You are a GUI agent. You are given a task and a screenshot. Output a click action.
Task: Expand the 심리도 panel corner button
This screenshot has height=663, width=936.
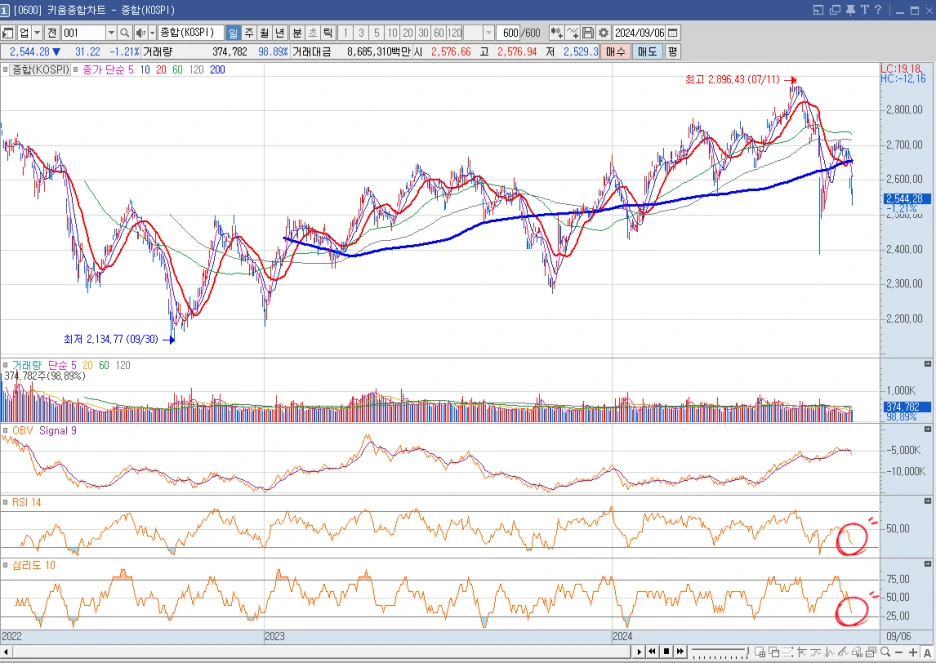coord(928,564)
